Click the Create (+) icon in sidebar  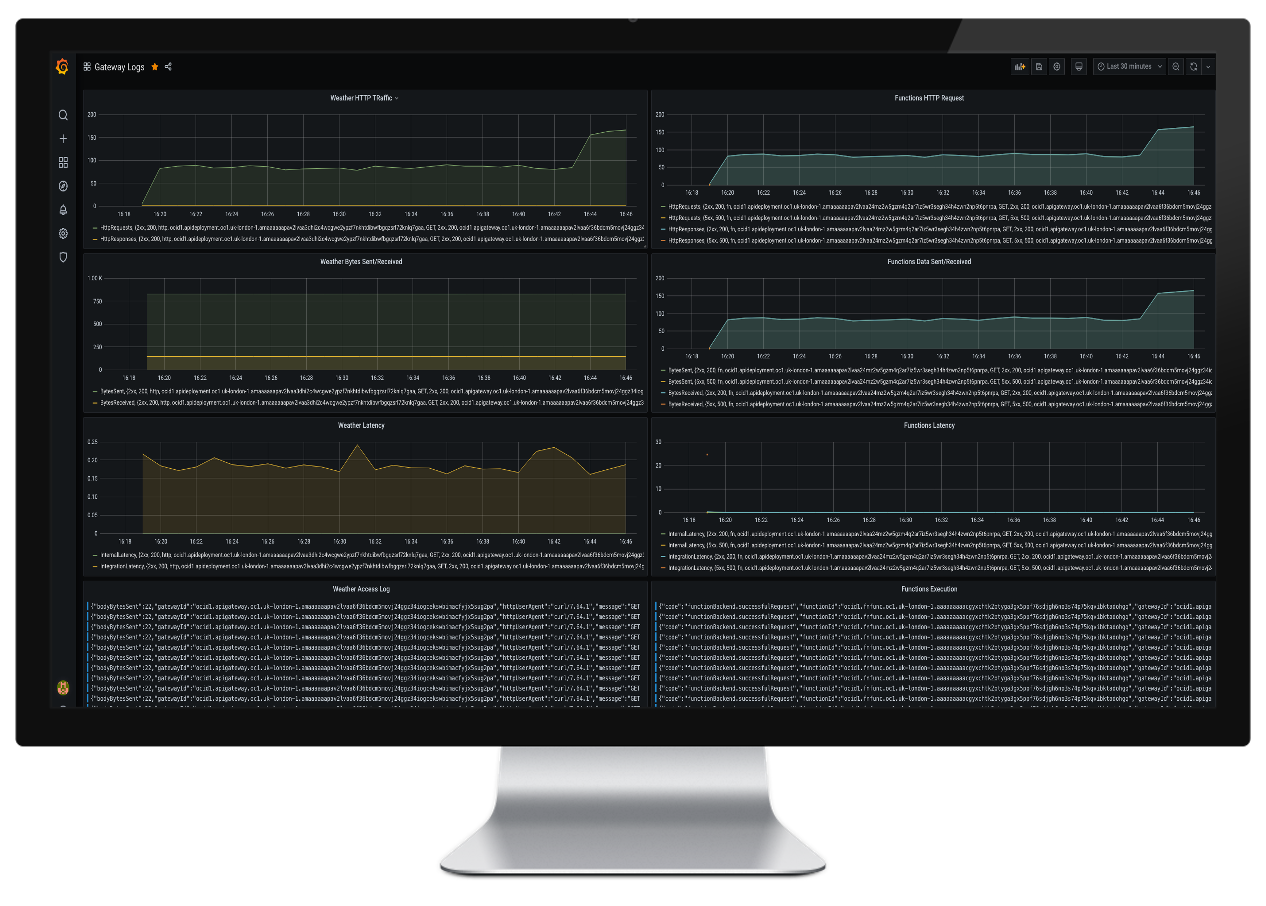click(x=63, y=139)
